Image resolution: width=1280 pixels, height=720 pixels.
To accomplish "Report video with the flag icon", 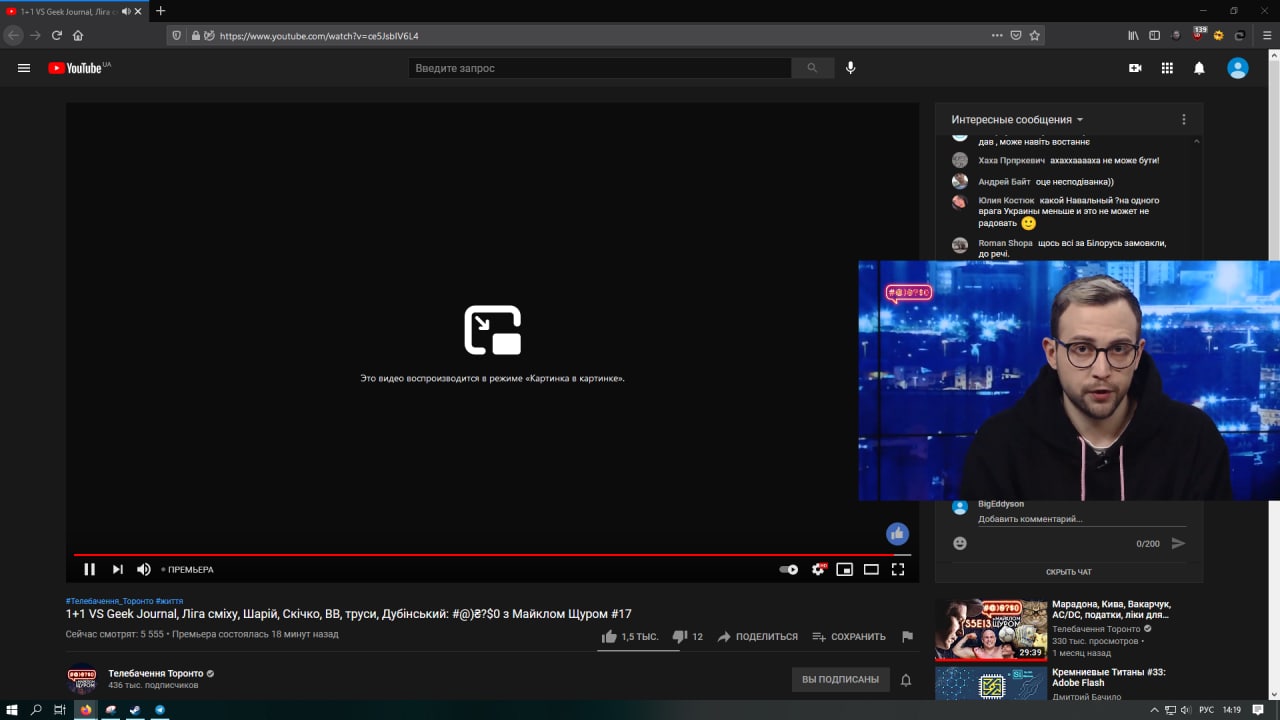I will tap(907, 636).
